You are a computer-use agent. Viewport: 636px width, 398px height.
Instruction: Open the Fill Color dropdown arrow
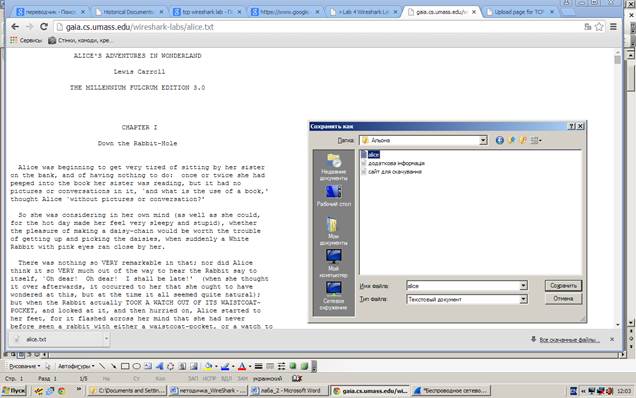(x=216, y=366)
